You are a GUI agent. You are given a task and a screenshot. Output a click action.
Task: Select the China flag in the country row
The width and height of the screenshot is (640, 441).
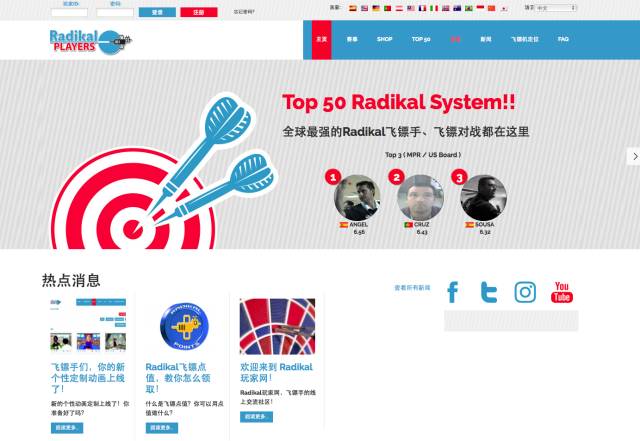click(491, 8)
